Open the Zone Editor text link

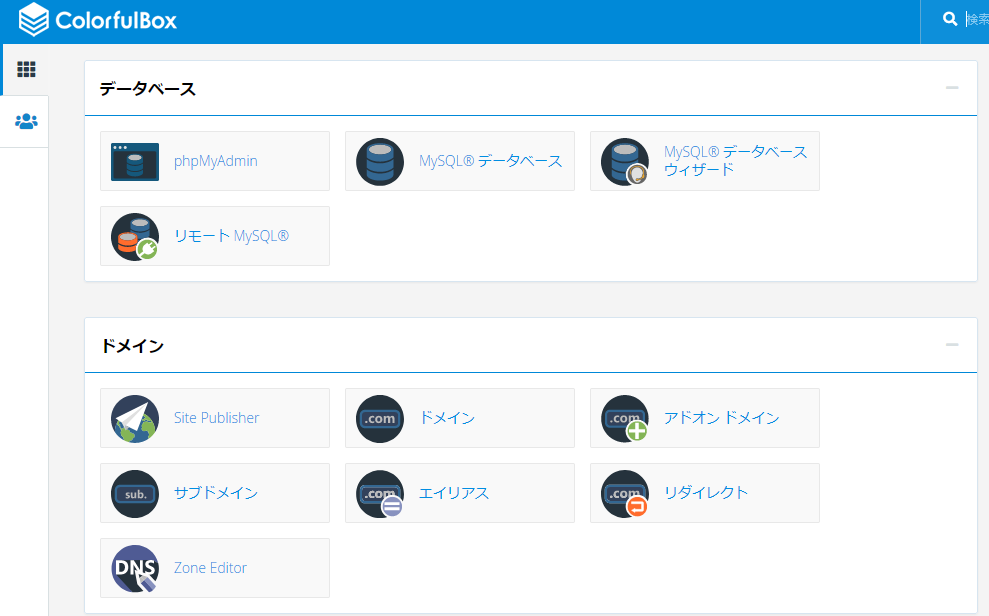(210, 568)
